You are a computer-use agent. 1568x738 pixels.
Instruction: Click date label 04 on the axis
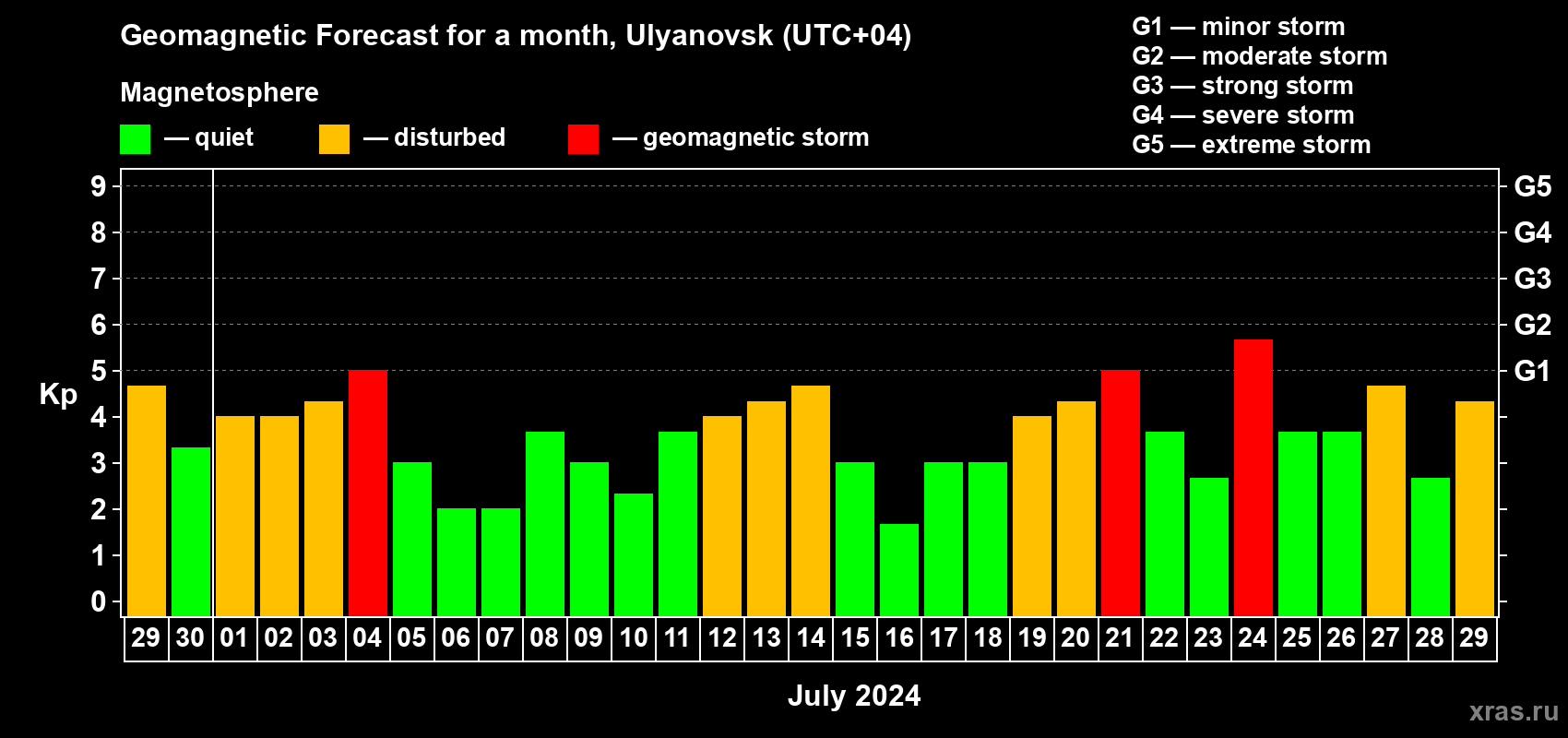[367, 638]
